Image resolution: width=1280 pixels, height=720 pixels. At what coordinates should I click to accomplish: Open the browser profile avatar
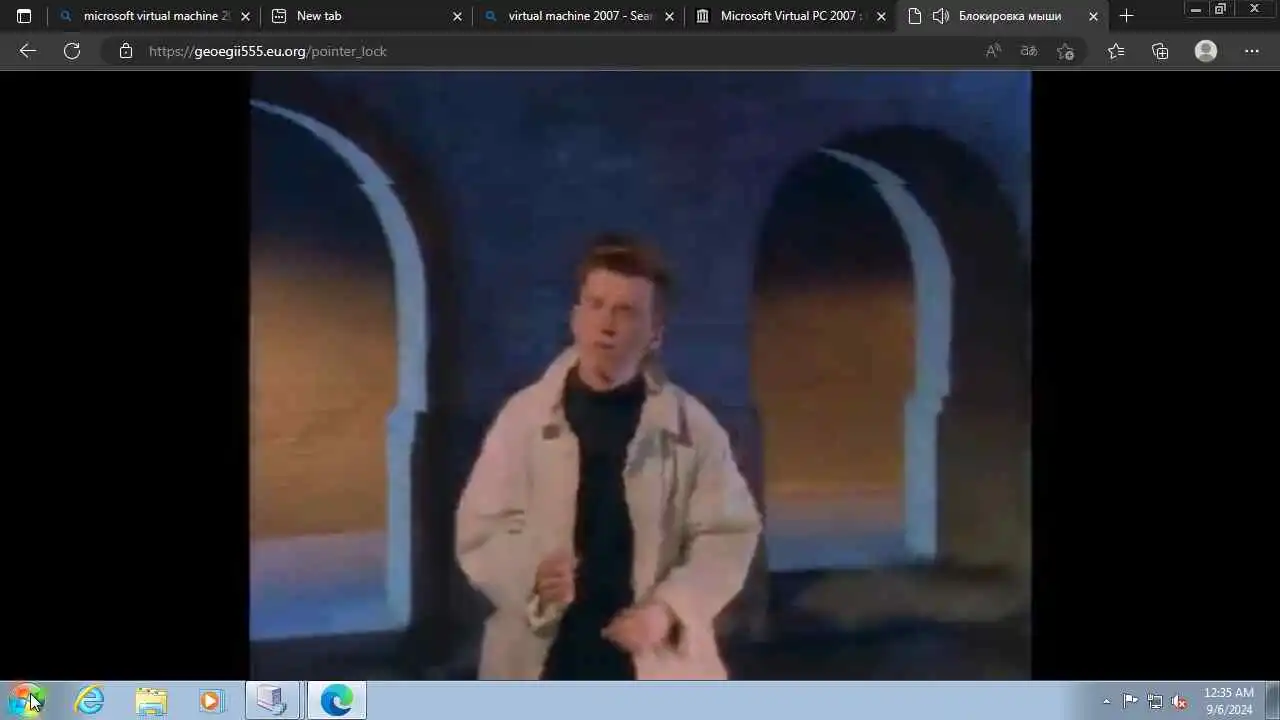(1206, 51)
